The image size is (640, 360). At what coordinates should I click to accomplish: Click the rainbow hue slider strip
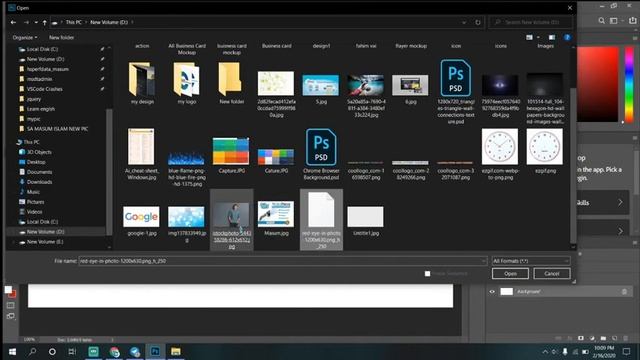pos(629,84)
